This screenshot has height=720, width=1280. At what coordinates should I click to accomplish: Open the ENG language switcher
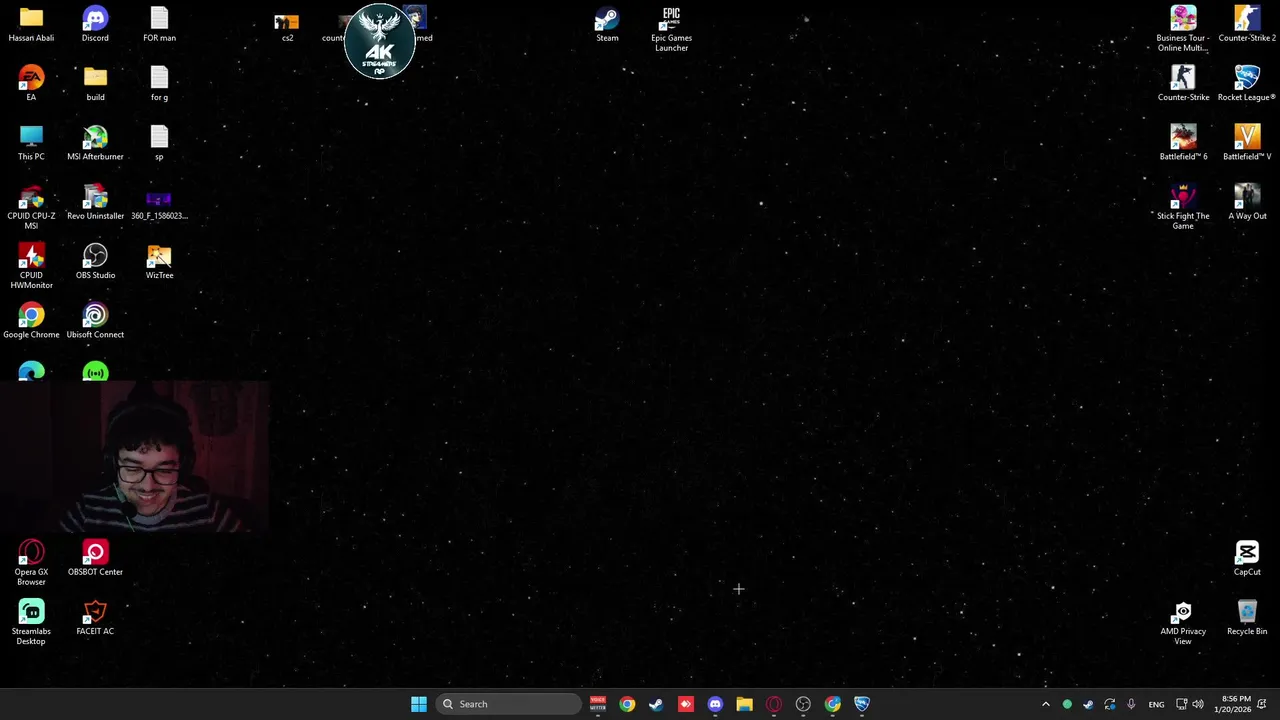click(x=1156, y=704)
